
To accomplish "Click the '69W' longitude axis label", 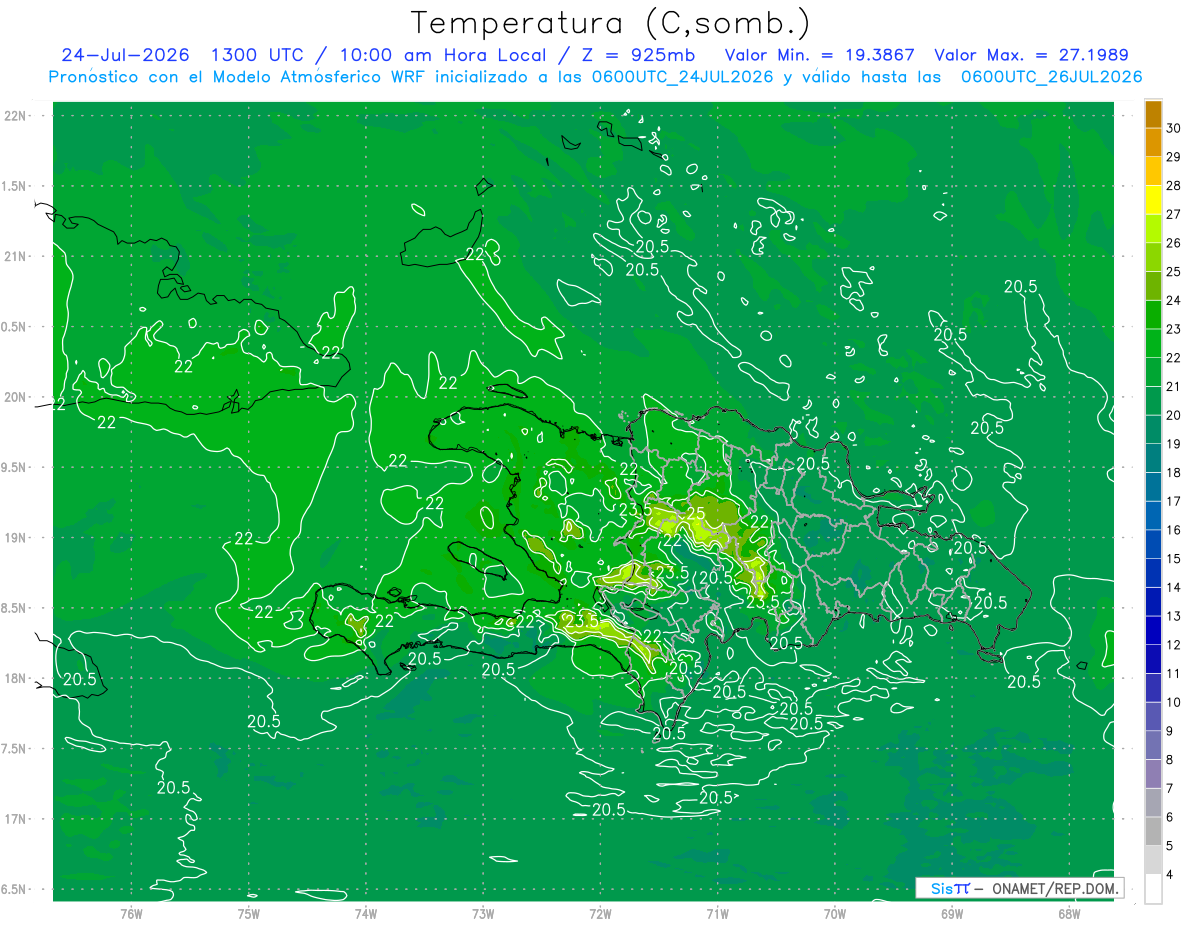I will [x=951, y=913].
